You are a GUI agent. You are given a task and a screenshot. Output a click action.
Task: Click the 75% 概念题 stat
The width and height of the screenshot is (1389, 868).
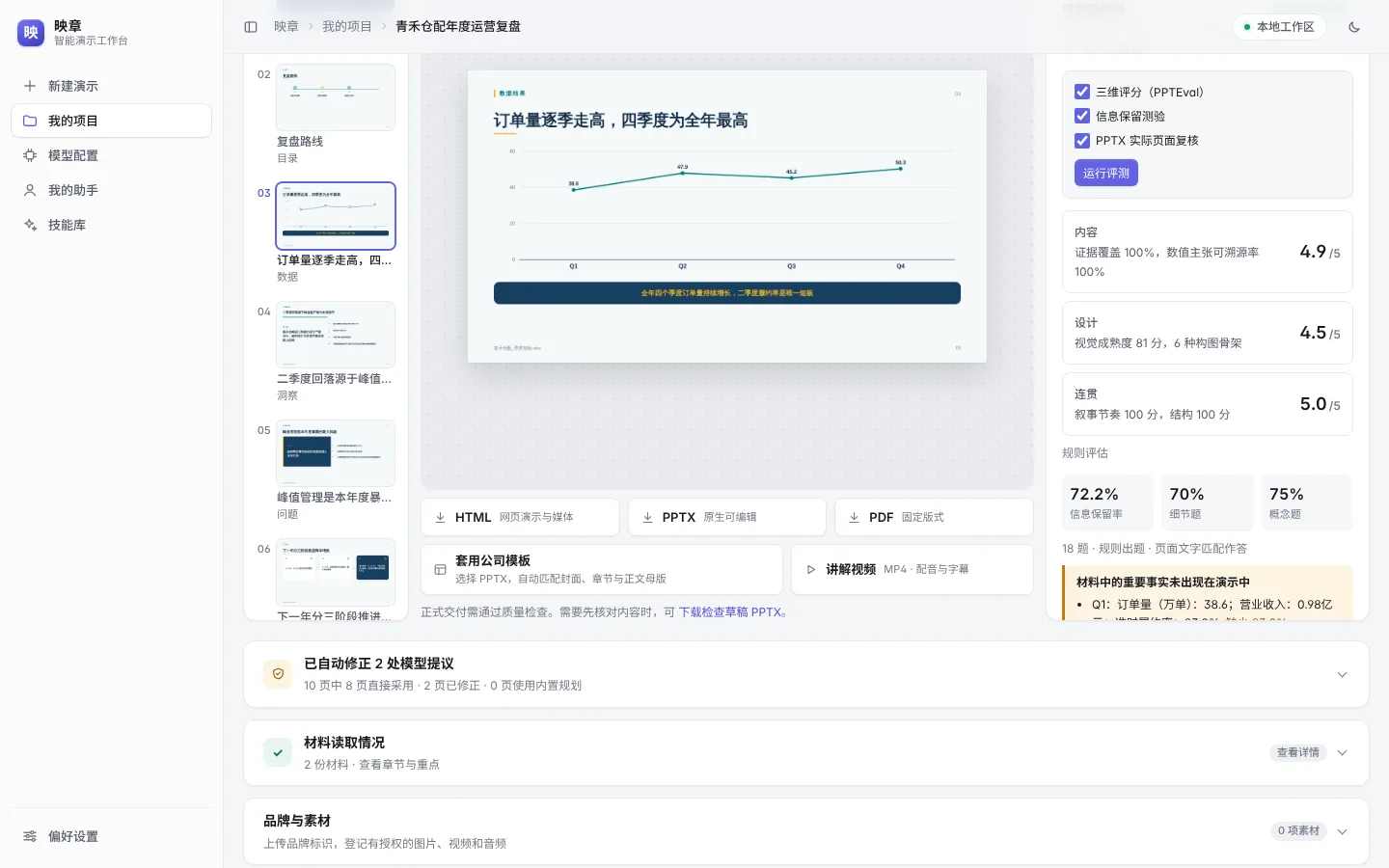coord(1307,502)
